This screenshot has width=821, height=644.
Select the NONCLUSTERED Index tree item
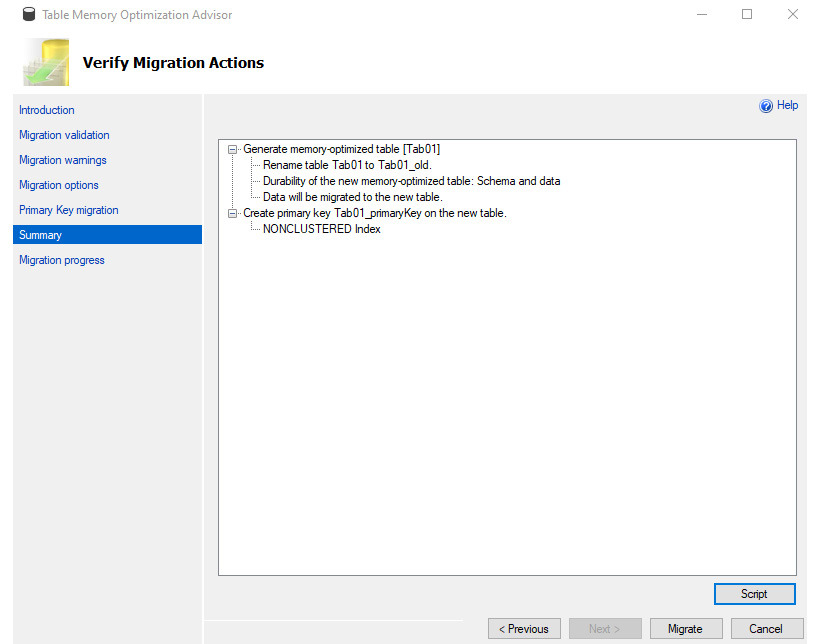tap(321, 229)
